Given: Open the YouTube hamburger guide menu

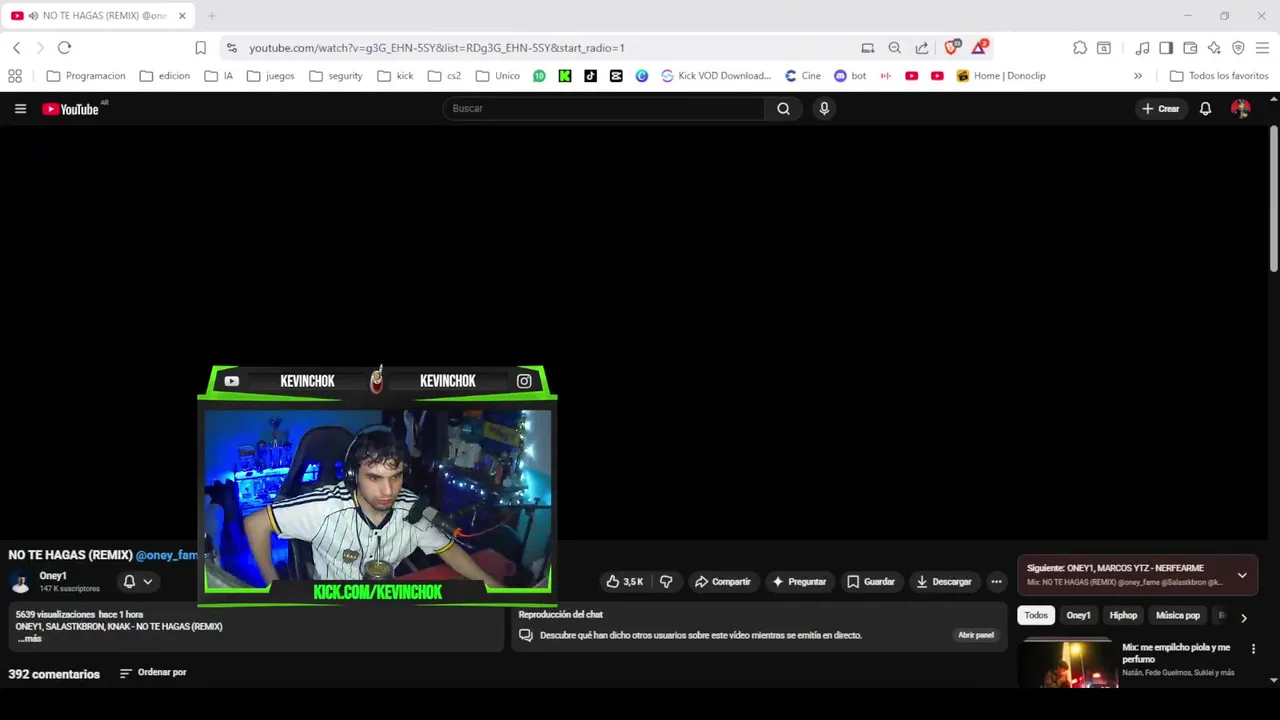Looking at the screenshot, I should point(20,108).
